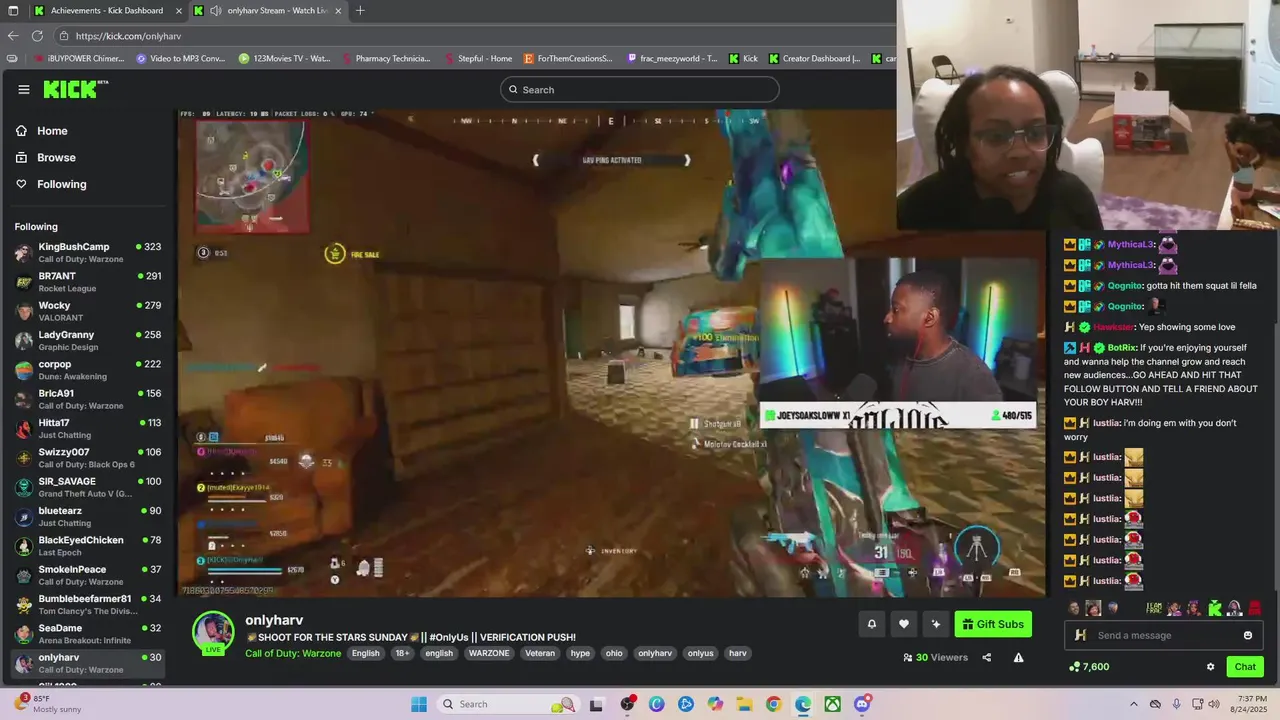Open File Explorer from taskbar
This screenshot has height=720, width=1280.
tap(744, 704)
